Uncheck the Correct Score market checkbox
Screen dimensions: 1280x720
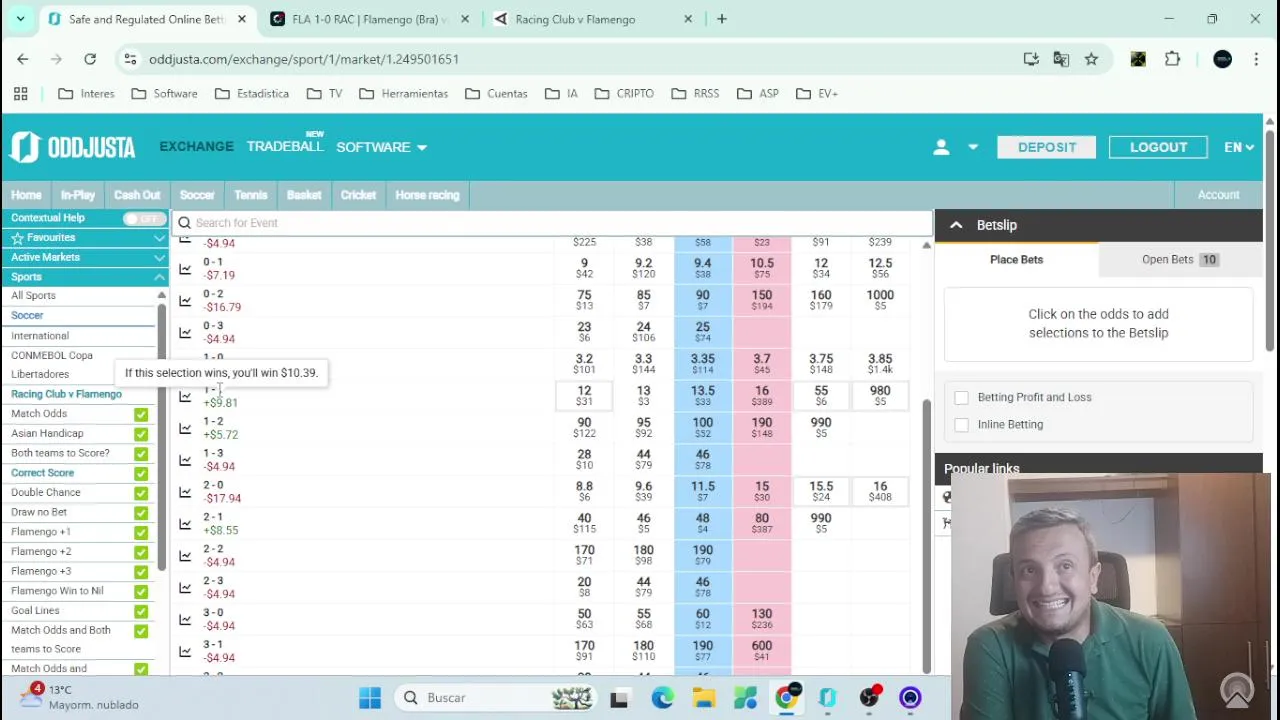141,473
